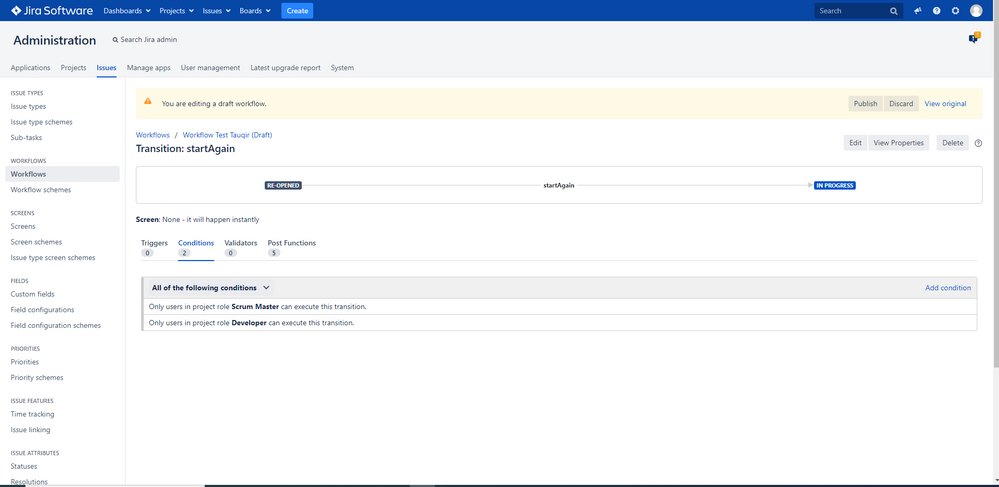Select the Issues admin tab
This screenshot has width=999, height=487.
[x=106, y=68]
